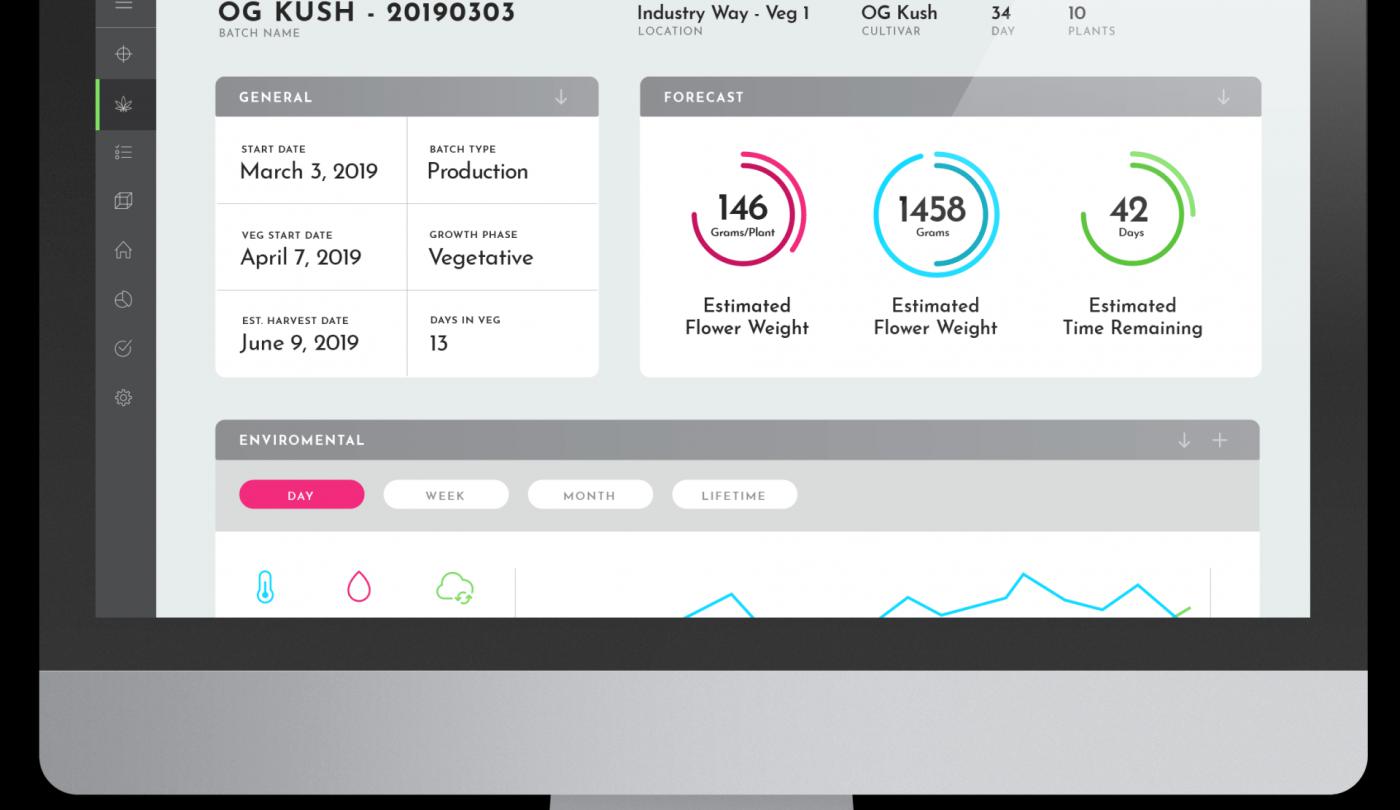Click the veg start date April 7, 2019
Viewport: 1400px width, 810px height.
300,257
